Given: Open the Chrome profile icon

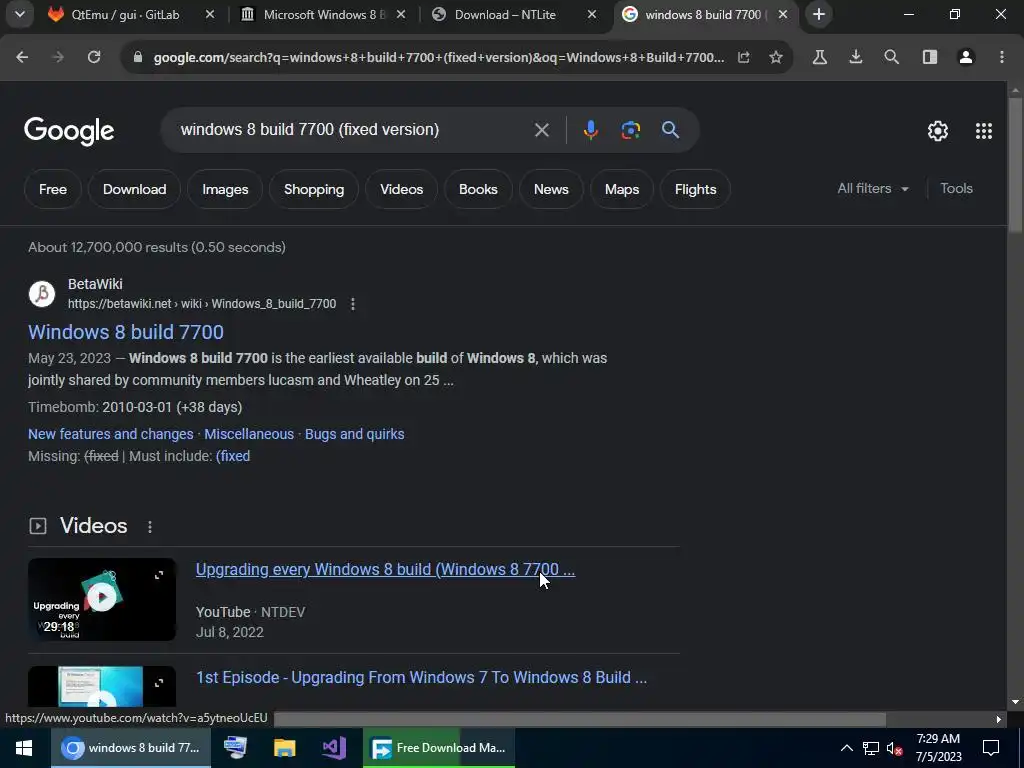Looking at the screenshot, I should 966,57.
